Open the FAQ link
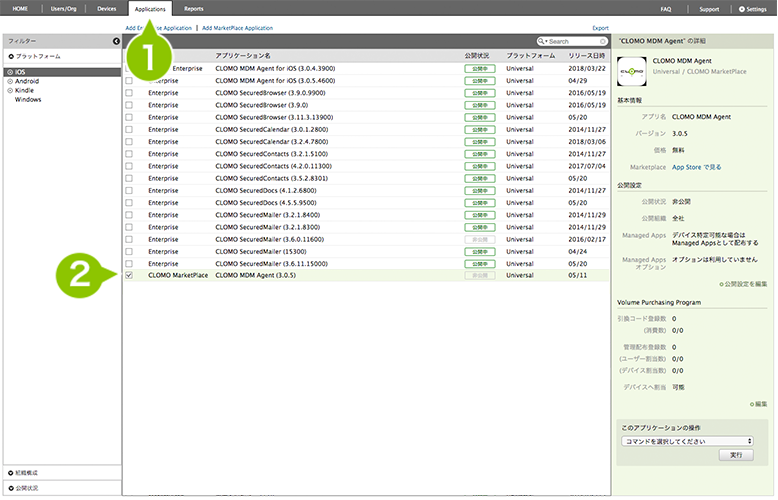 coord(666,9)
